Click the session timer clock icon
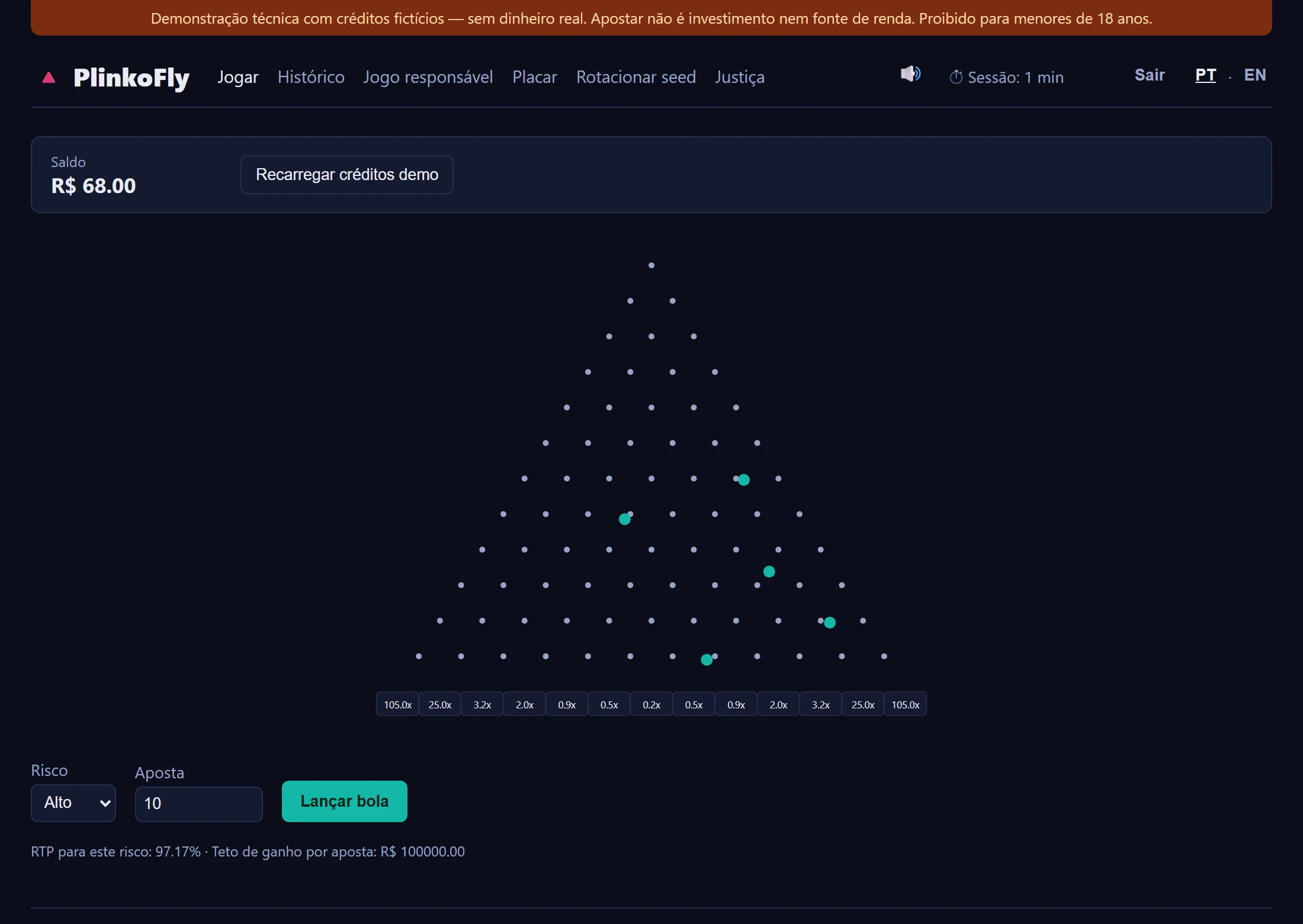1303x924 pixels. [956, 77]
